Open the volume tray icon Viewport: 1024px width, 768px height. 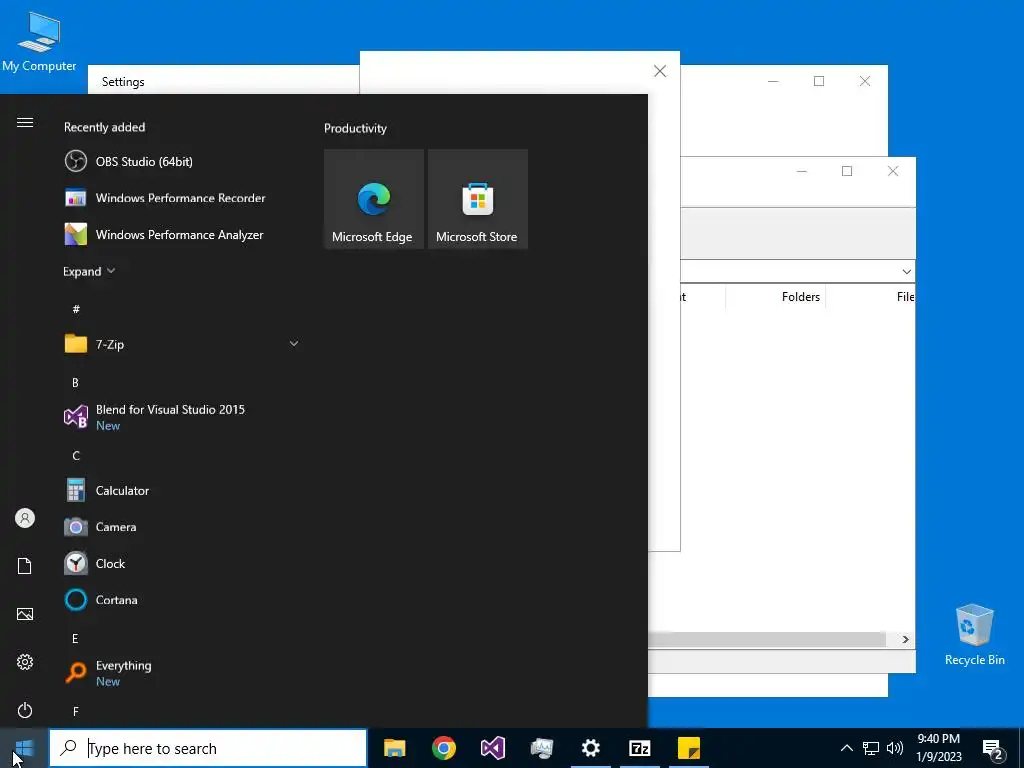click(895, 748)
